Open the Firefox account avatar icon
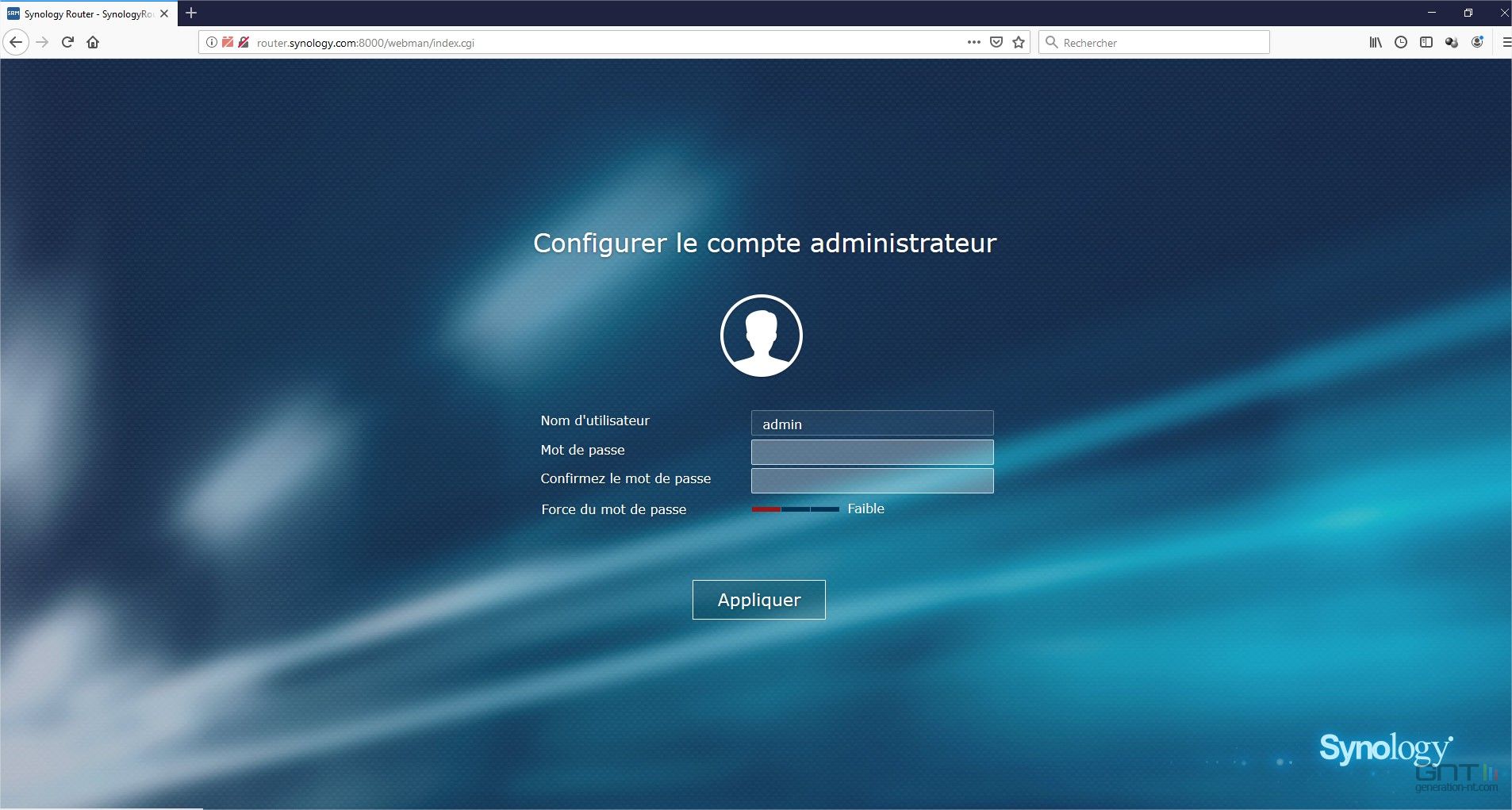Screen dimensions: 1512x810 point(1477,42)
